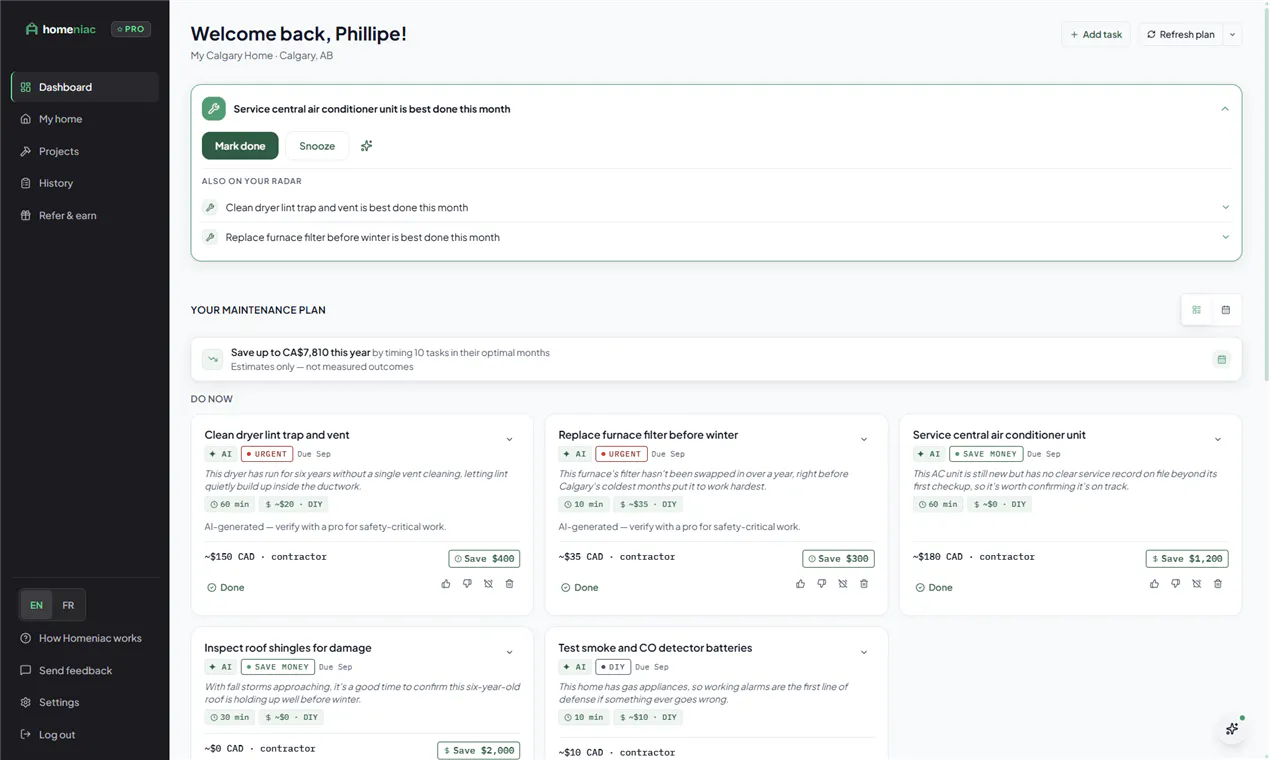Mark Clean dryer lint trap card as Done
The width and height of the screenshot is (1270, 760).
point(226,588)
